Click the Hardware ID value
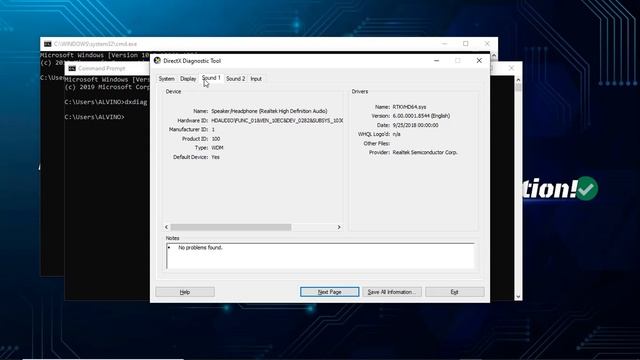 pos(277,120)
